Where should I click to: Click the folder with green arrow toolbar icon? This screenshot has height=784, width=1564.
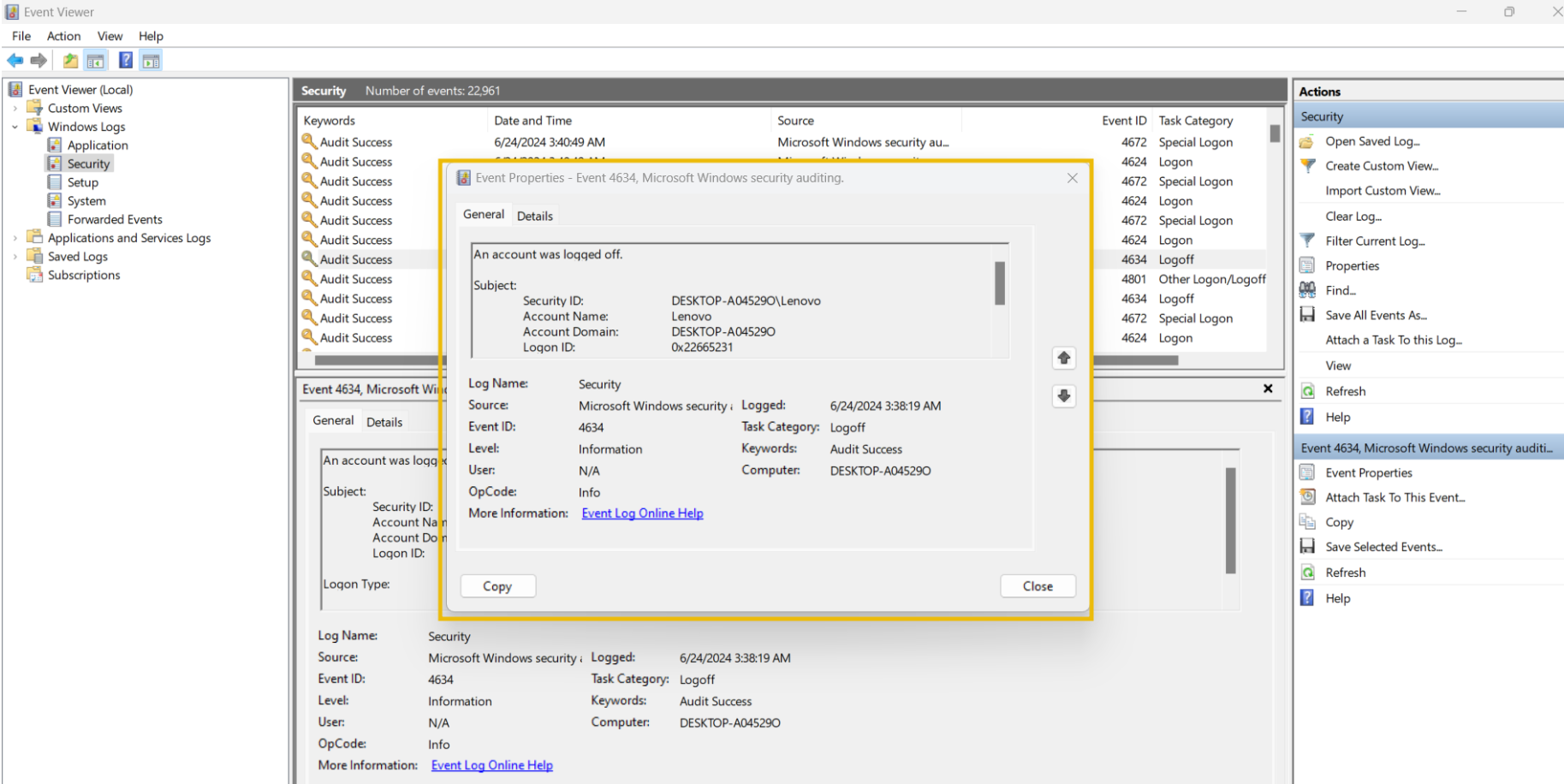click(70, 61)
